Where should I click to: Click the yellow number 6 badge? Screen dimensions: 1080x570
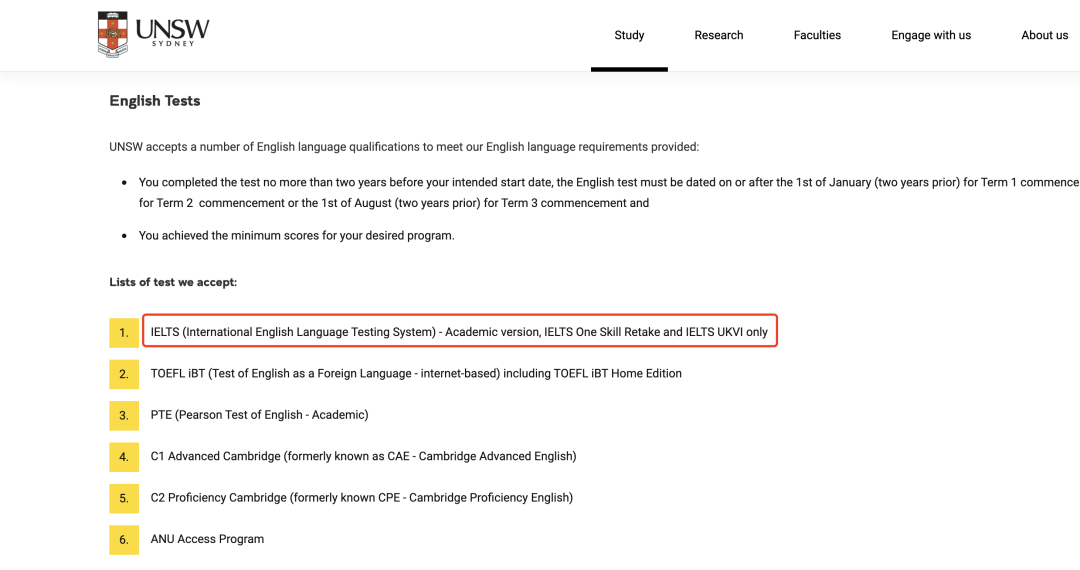click(x=124, y=540)
